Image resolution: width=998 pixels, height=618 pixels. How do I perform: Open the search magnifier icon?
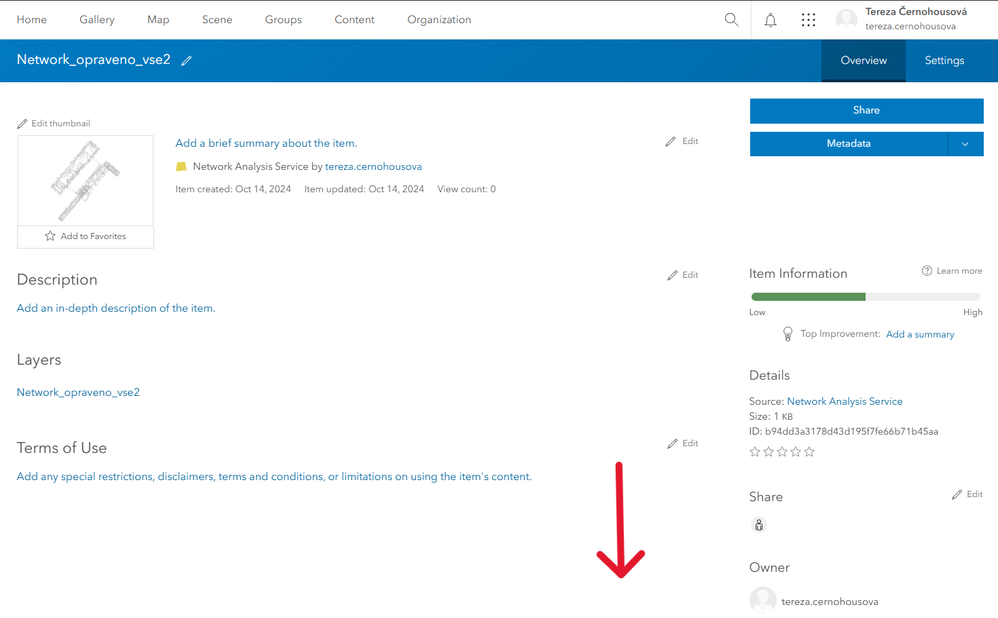[x=731, y=20]
